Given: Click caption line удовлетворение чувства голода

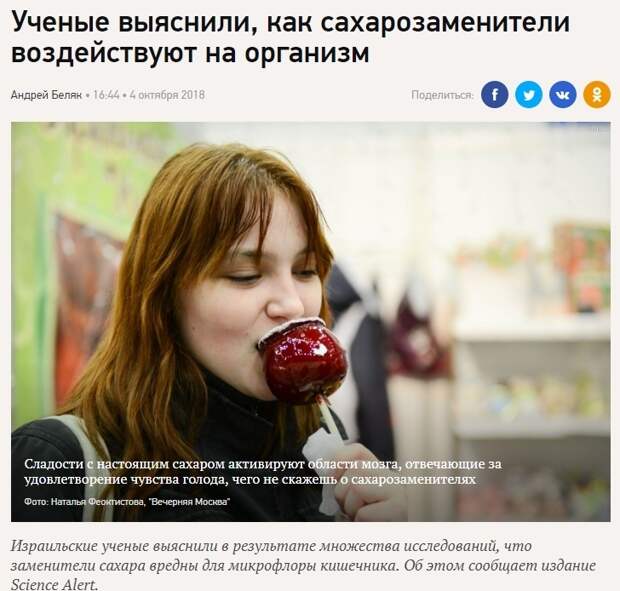Looking at the screenshot, I should (x=250, y=480).
